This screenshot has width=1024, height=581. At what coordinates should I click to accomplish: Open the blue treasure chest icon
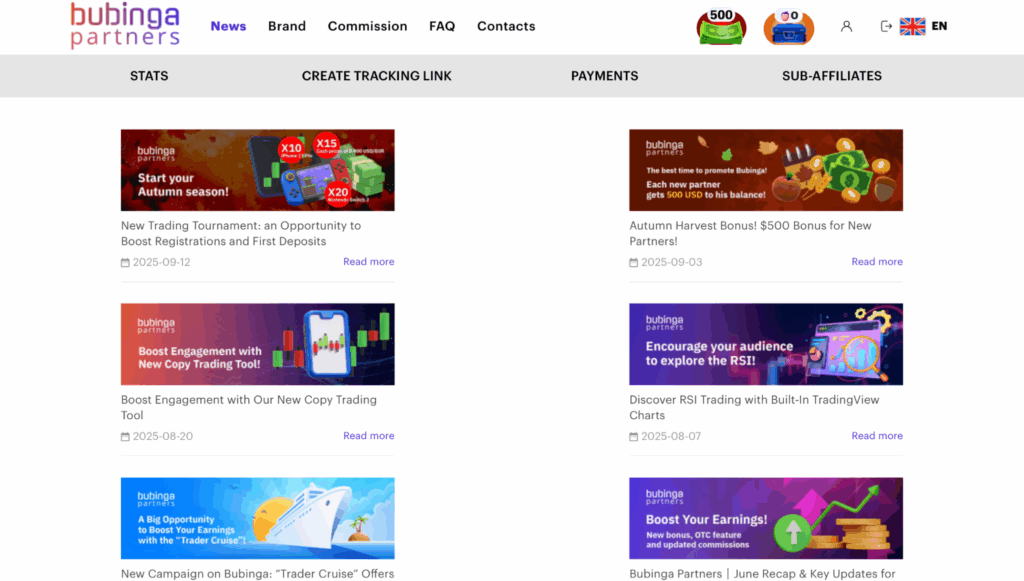coord(789,27)
